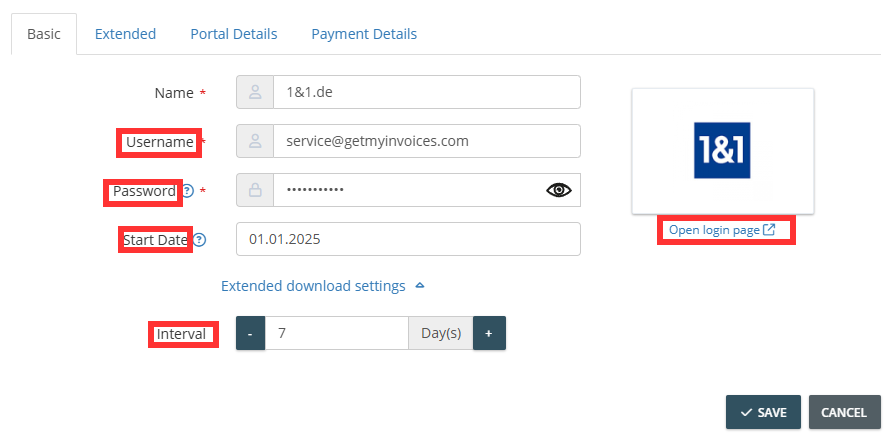Screen dimensions: 895x448
Task: Click the Password help question icon
Action: click(187, 191)
